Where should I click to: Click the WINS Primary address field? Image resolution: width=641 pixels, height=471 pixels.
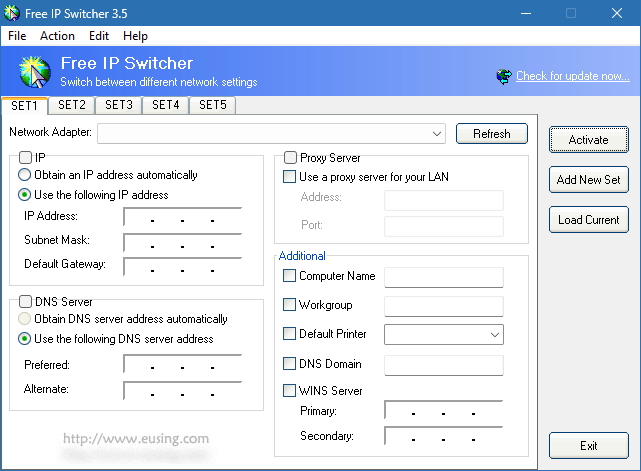[x=444, y=410]
